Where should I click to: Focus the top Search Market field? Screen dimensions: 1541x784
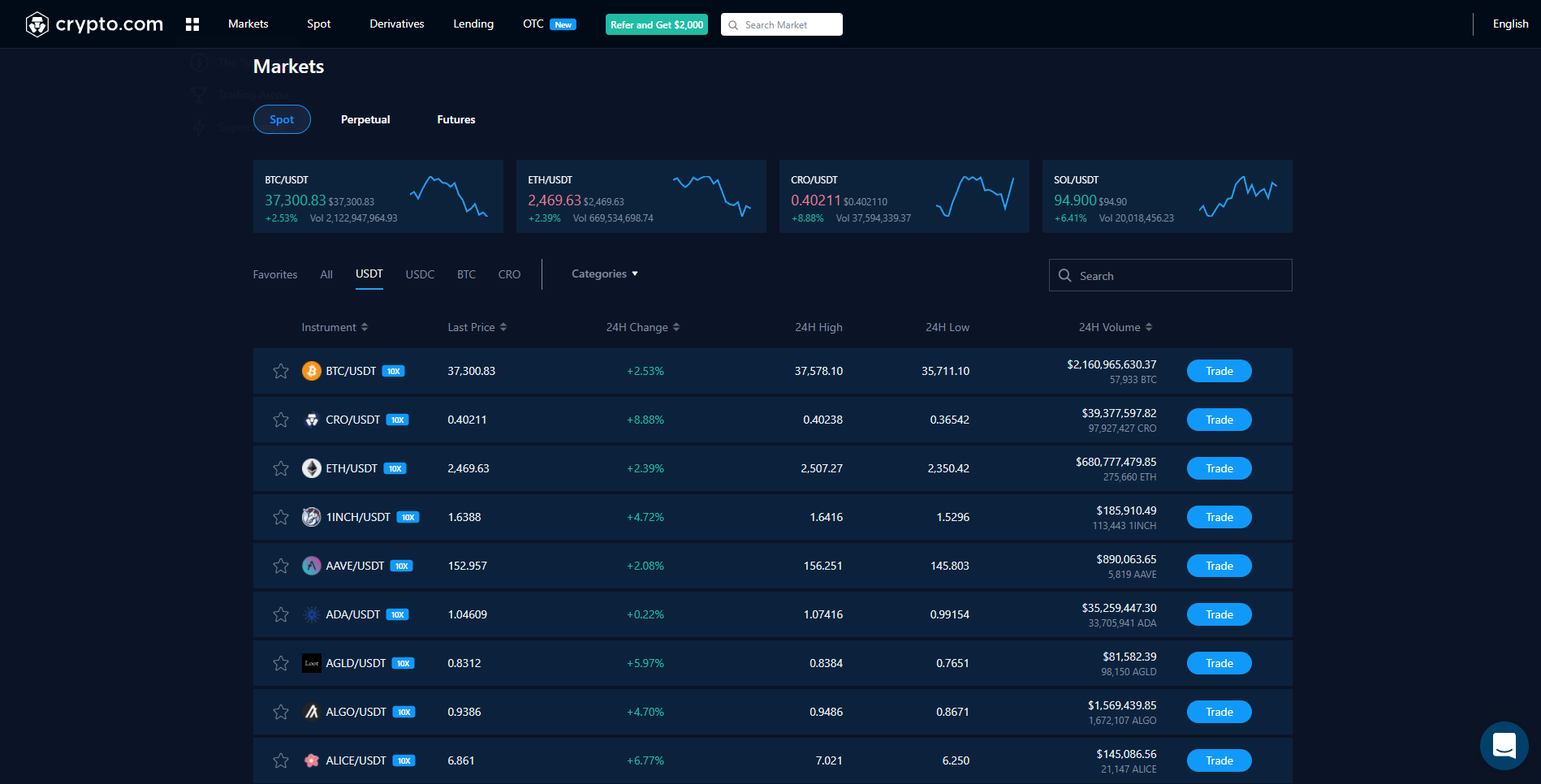click(782, 24)
